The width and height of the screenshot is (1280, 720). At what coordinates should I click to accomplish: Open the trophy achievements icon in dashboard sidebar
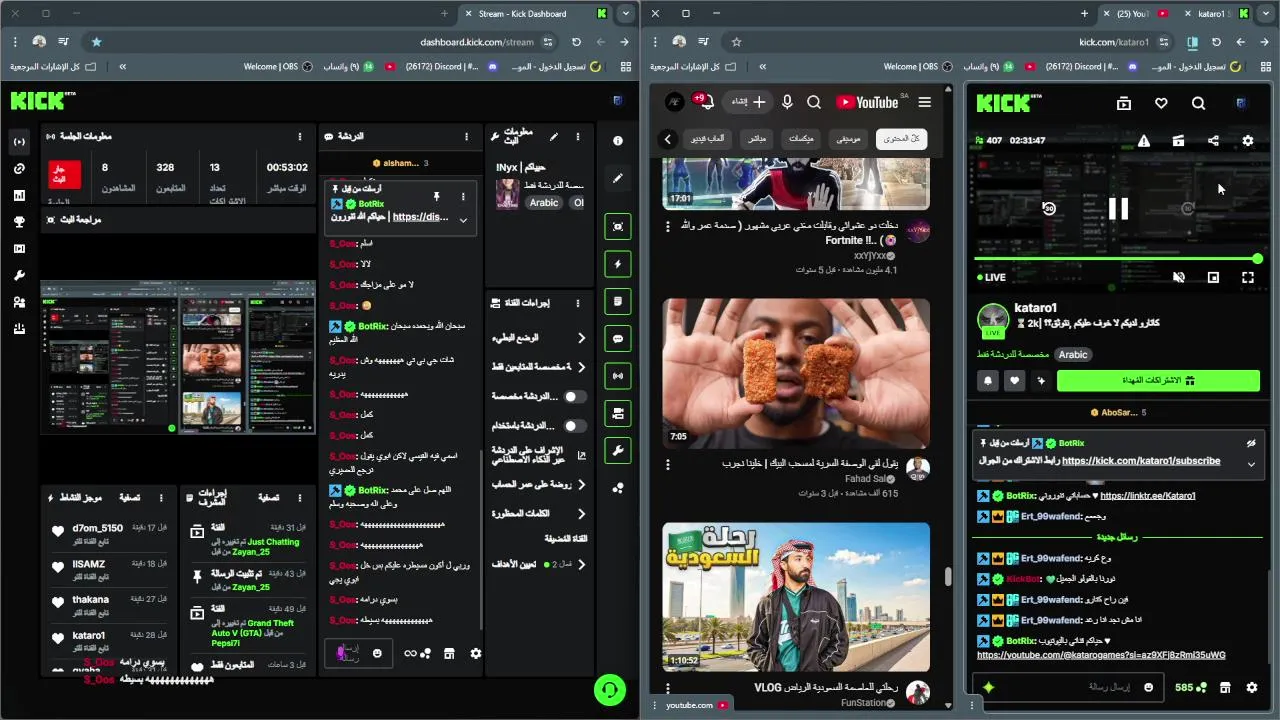tap(19, 222)
